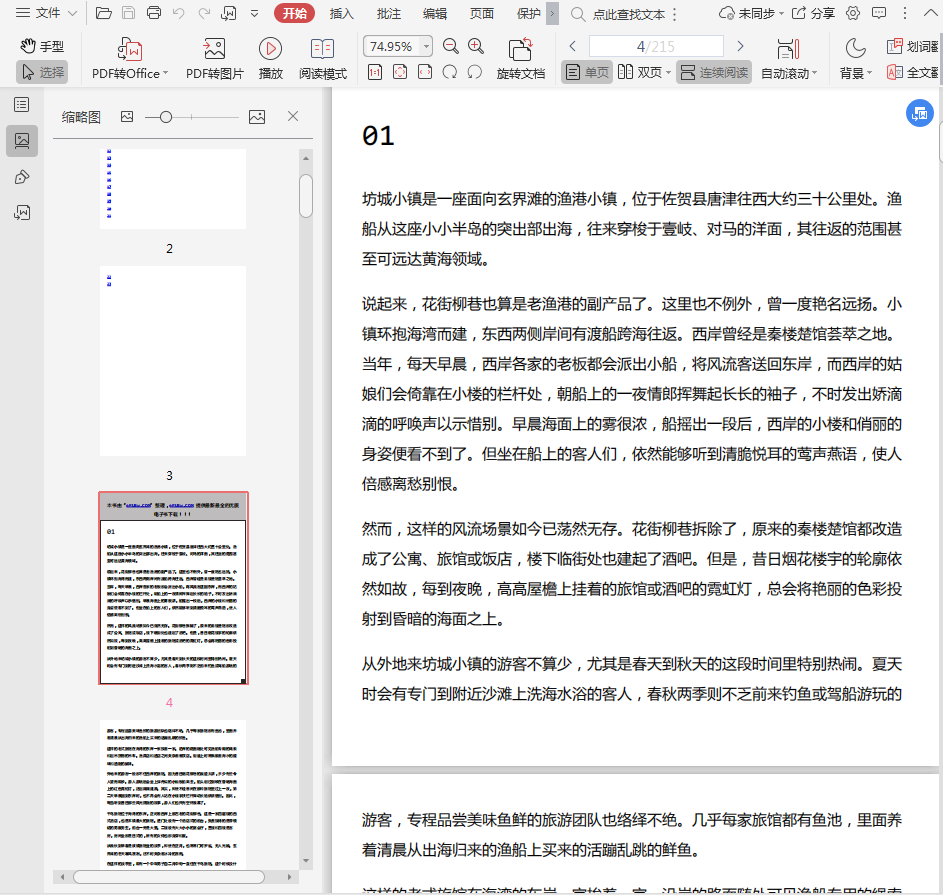The height and width of the screenshot is (895, 943).
Task: Toggle 连续阅读 continuous reading mode
Action: tap(714, 72)
